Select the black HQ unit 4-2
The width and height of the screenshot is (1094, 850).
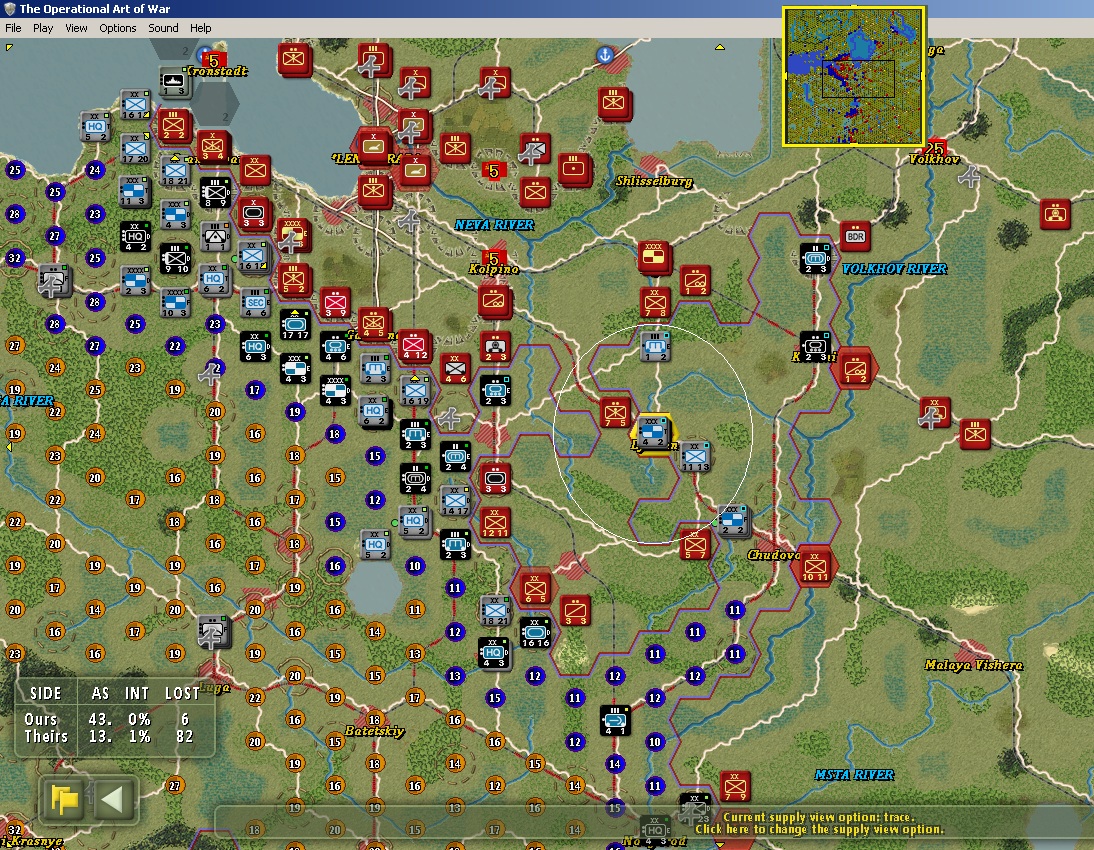click(x=135, y=237)
